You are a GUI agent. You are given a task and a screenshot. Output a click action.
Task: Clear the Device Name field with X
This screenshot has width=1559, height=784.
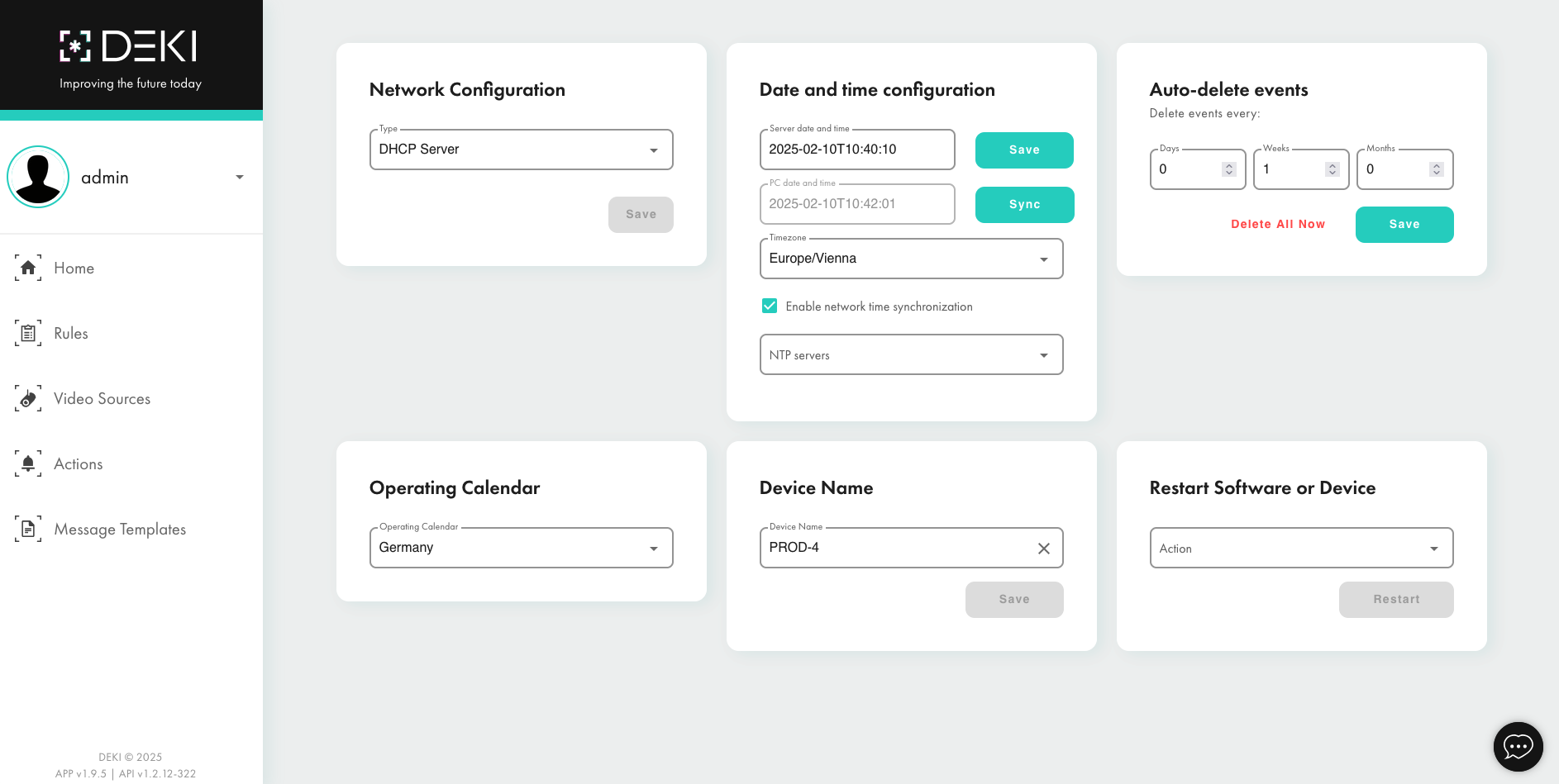[x=1043, y=549]
